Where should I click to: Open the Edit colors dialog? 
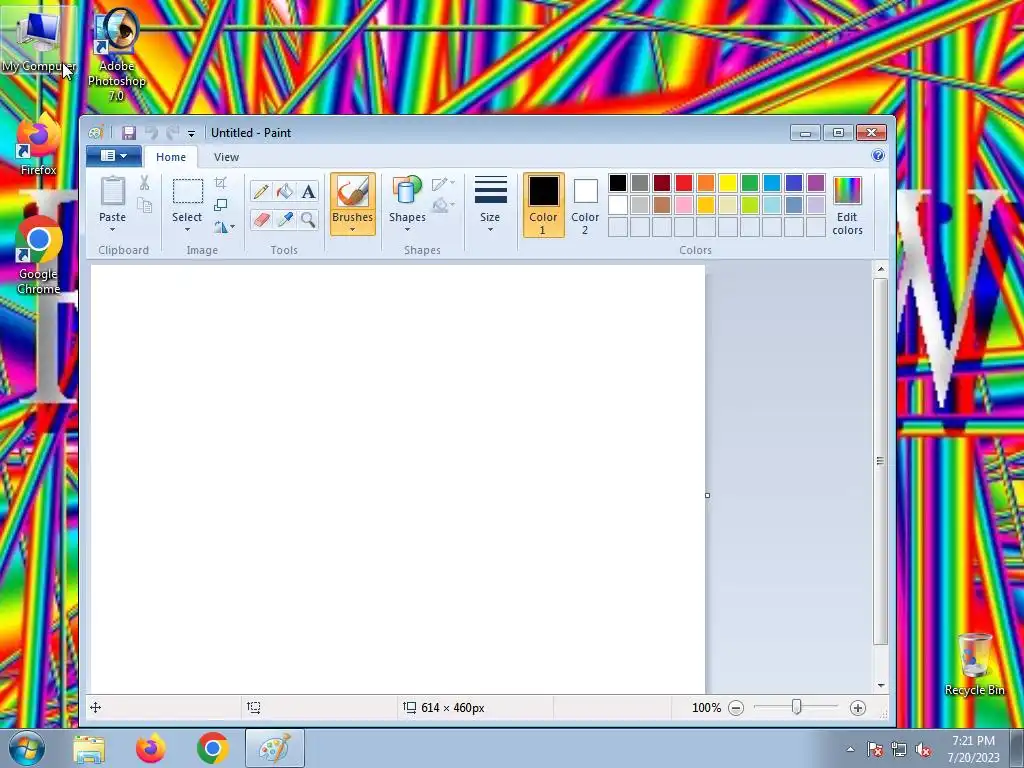[848, 205]
